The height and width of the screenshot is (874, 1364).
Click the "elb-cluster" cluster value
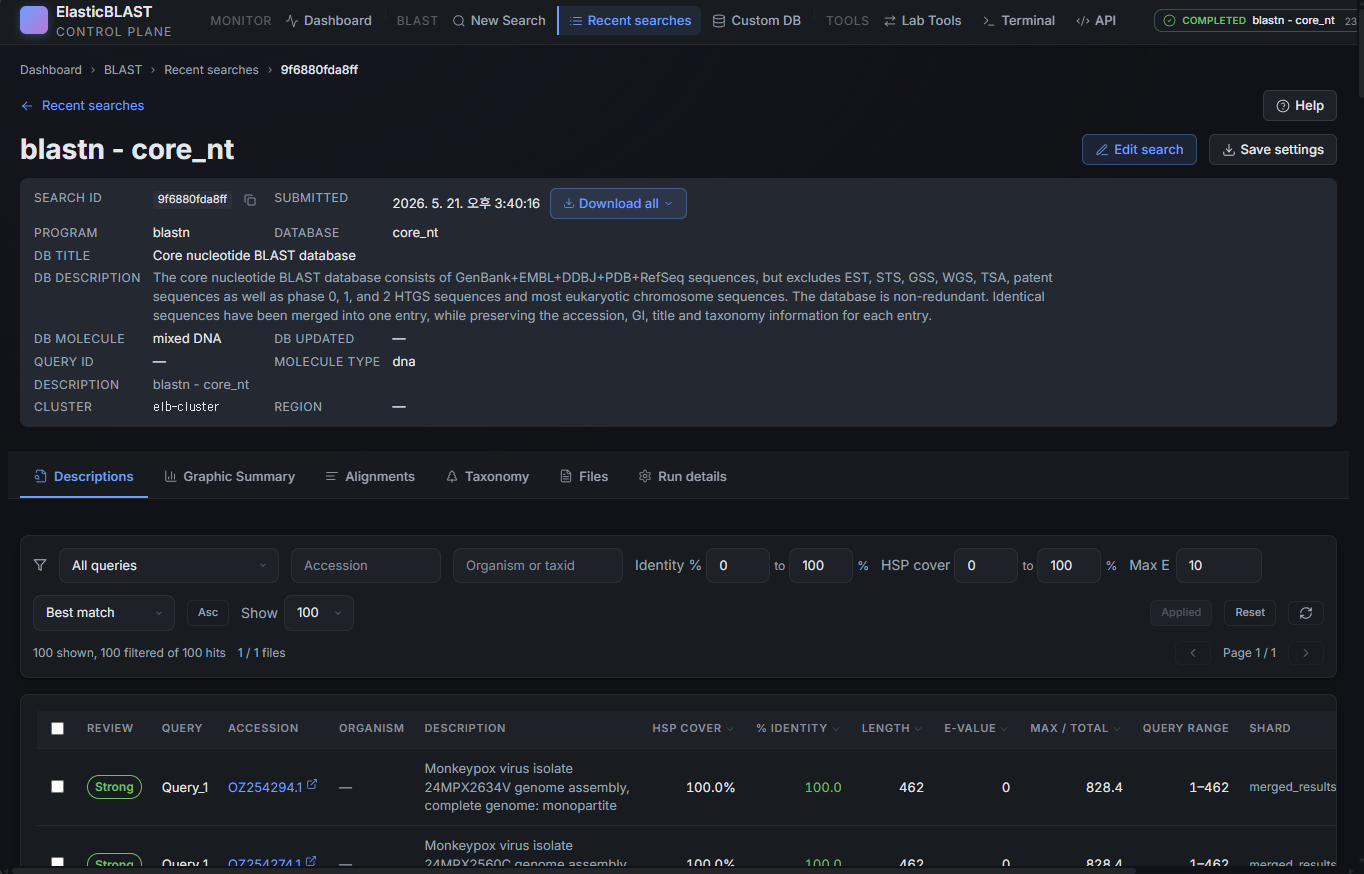click(x=186, y=407)
